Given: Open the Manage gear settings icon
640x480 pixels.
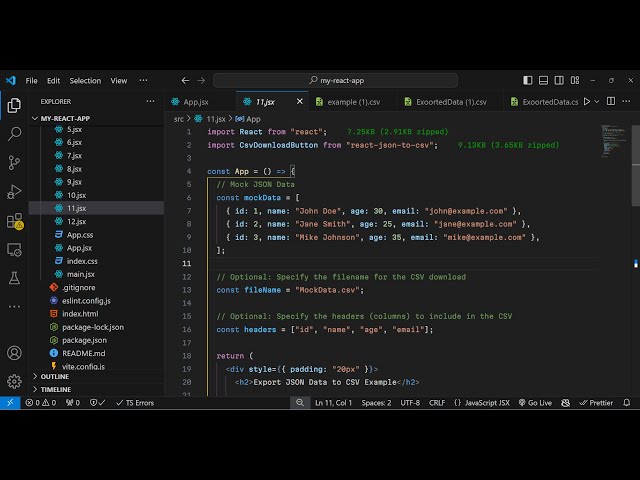Looking at the screenshot, I should point(14,381).
